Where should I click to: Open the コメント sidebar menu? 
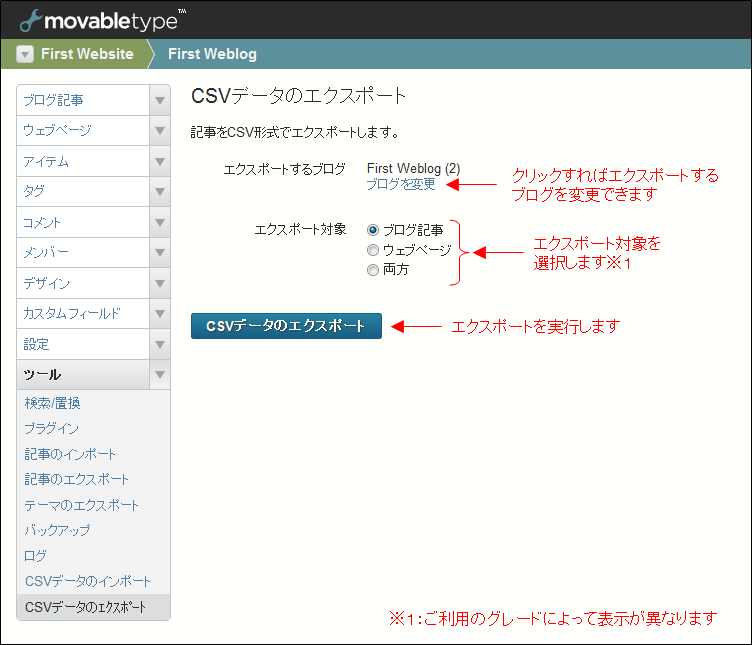point(83,222)
